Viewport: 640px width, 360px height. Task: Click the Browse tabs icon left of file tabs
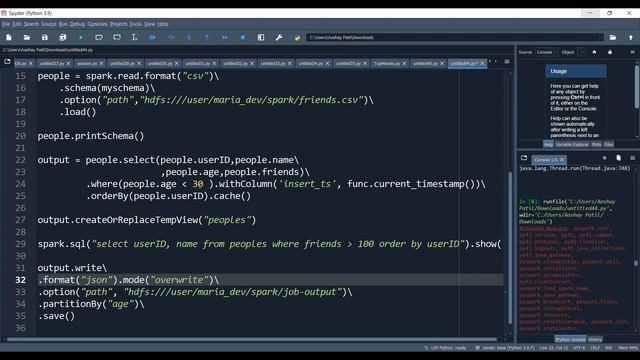(x=7, y=62)
